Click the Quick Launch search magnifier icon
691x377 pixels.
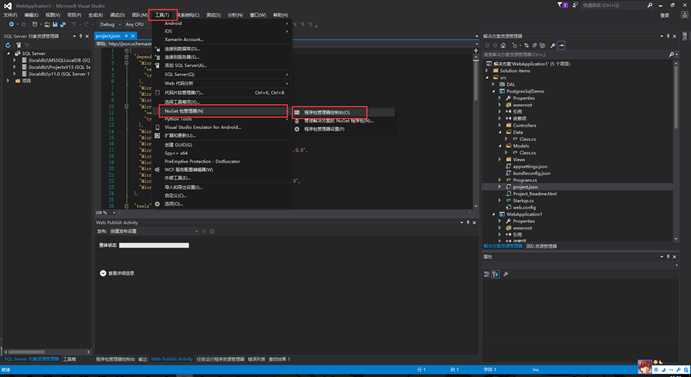(650, 5)
